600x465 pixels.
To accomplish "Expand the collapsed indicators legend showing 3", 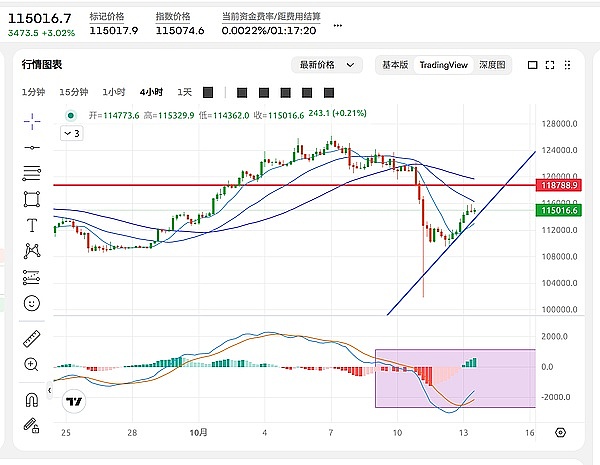I will tap(71, 132).
